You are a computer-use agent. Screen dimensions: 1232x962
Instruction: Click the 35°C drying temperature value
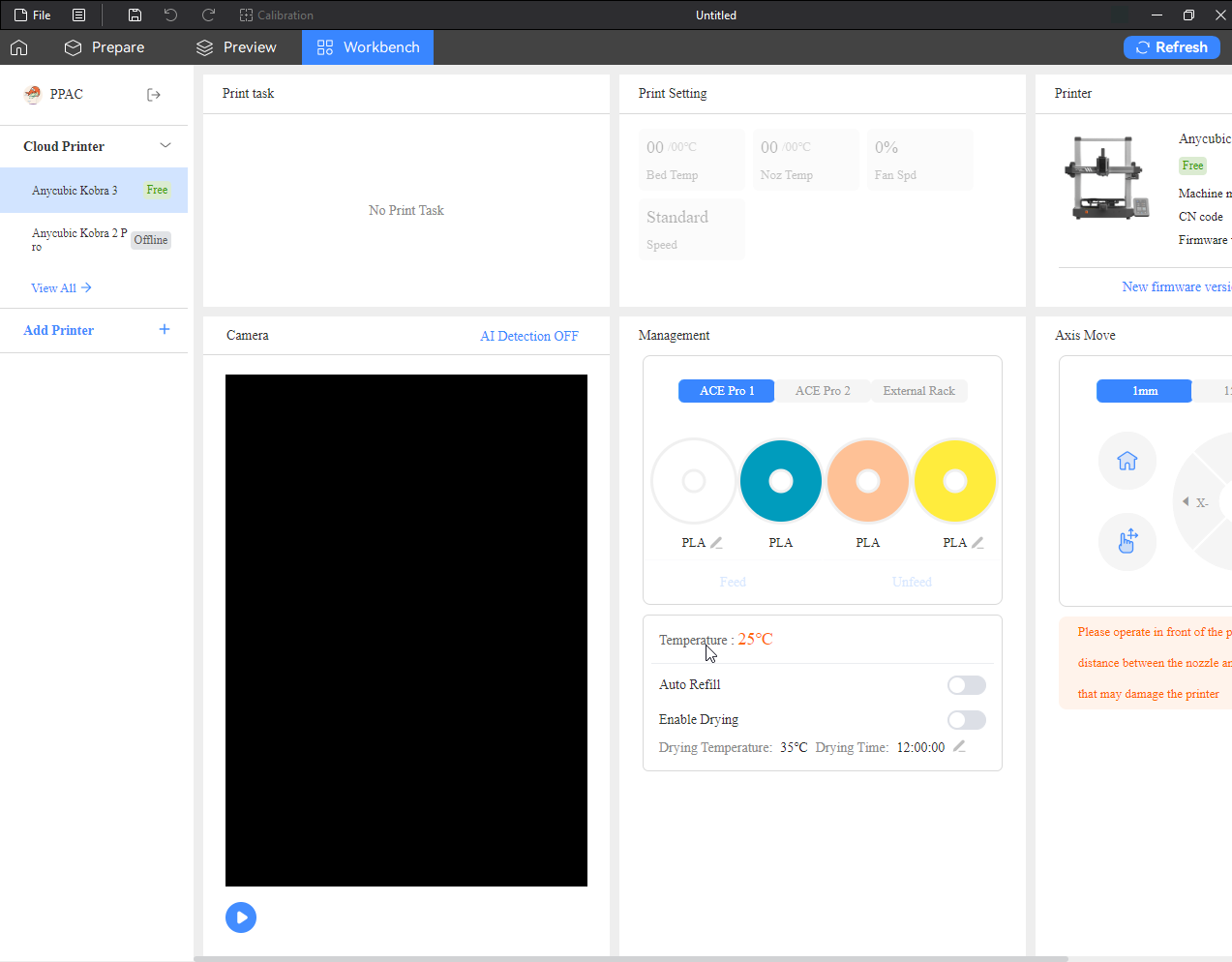point(794,747)
